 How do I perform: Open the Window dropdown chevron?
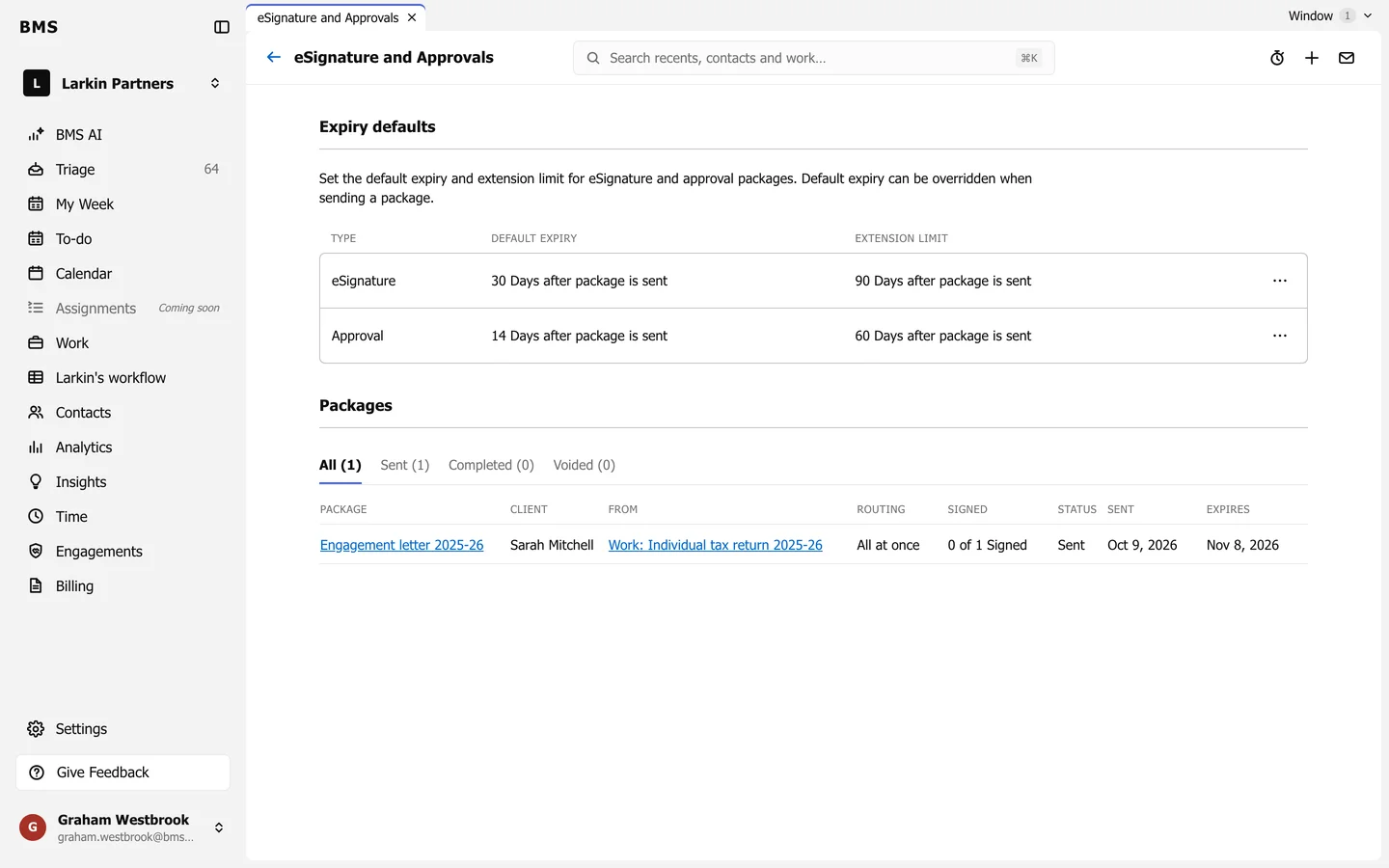[1368, 15]
